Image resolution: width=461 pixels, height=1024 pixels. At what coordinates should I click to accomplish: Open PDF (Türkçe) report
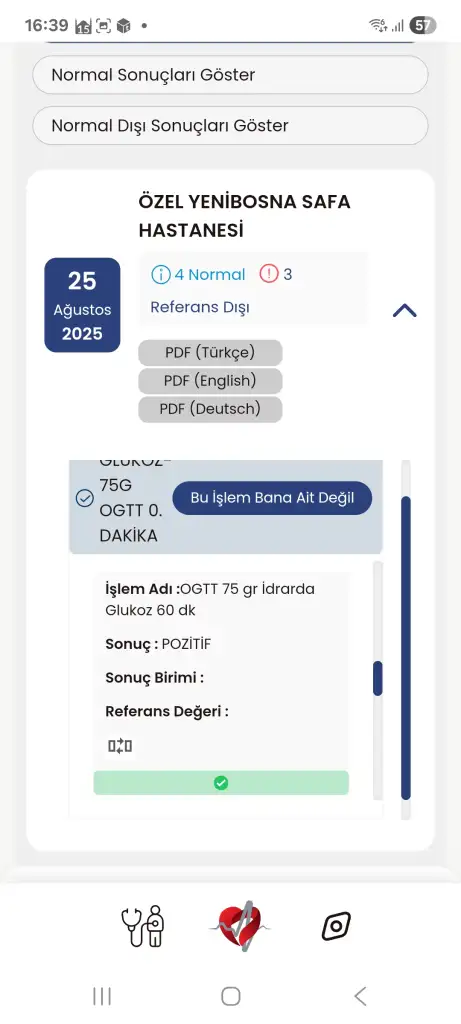210,353
